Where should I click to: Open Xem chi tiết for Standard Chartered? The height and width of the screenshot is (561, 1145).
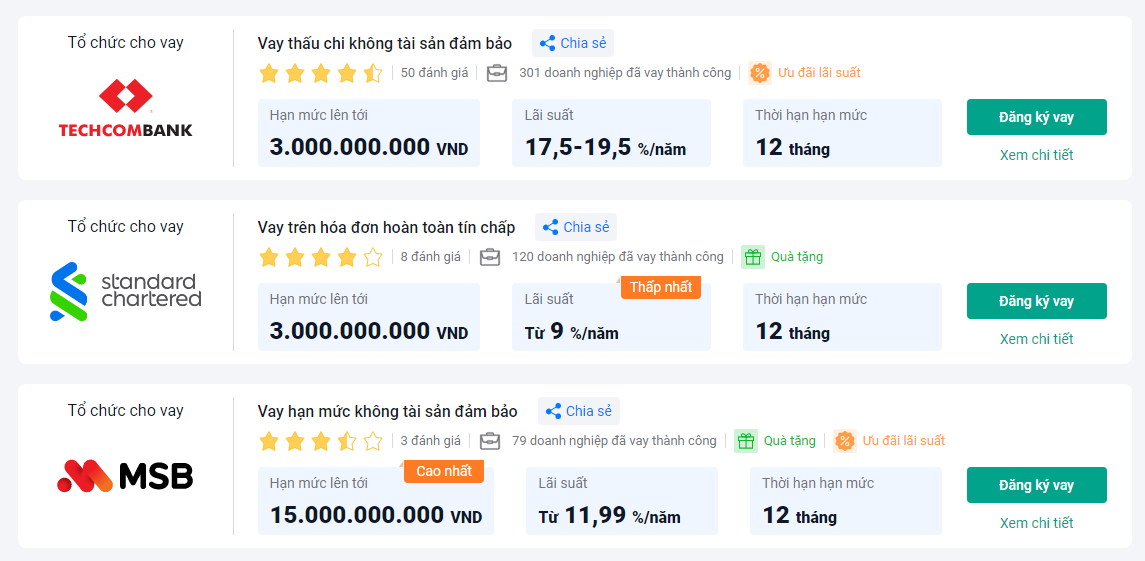tap(1036, 339)
